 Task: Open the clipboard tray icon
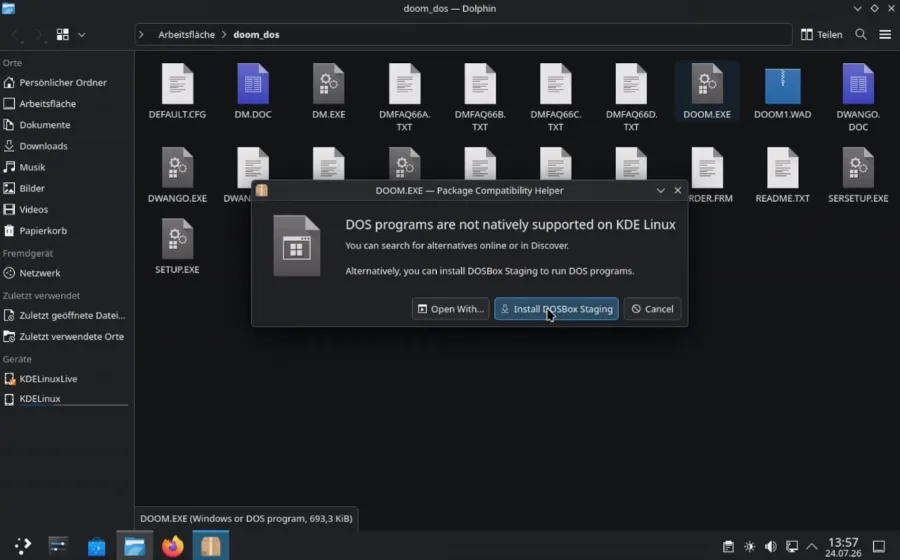point(728,546)
